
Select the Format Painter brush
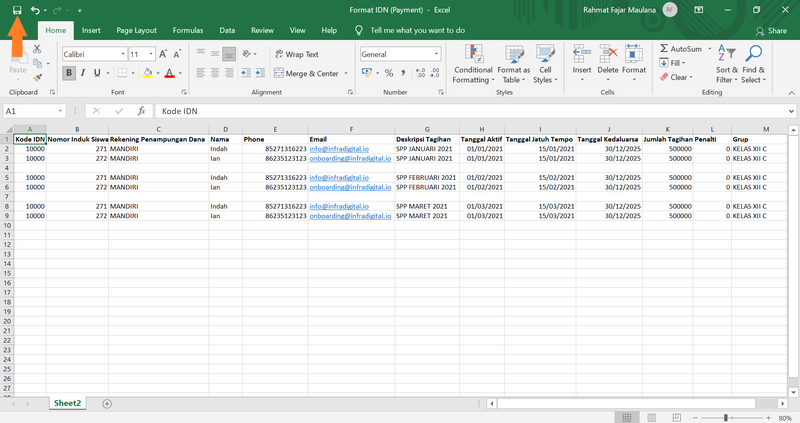coord(37,78)
